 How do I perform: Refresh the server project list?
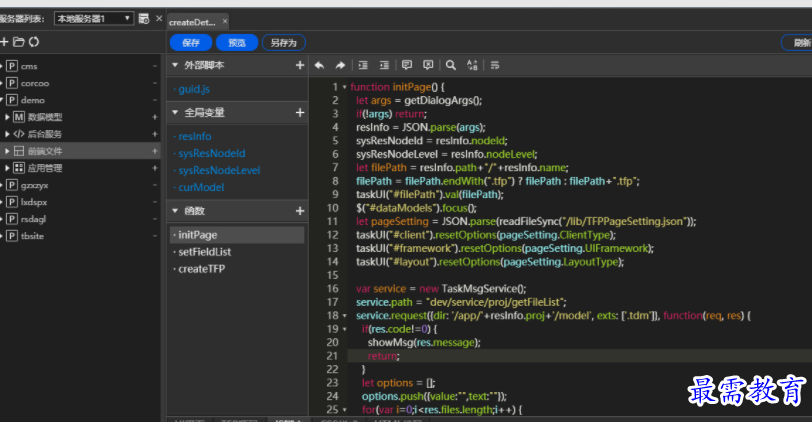[x=34, y=42]
